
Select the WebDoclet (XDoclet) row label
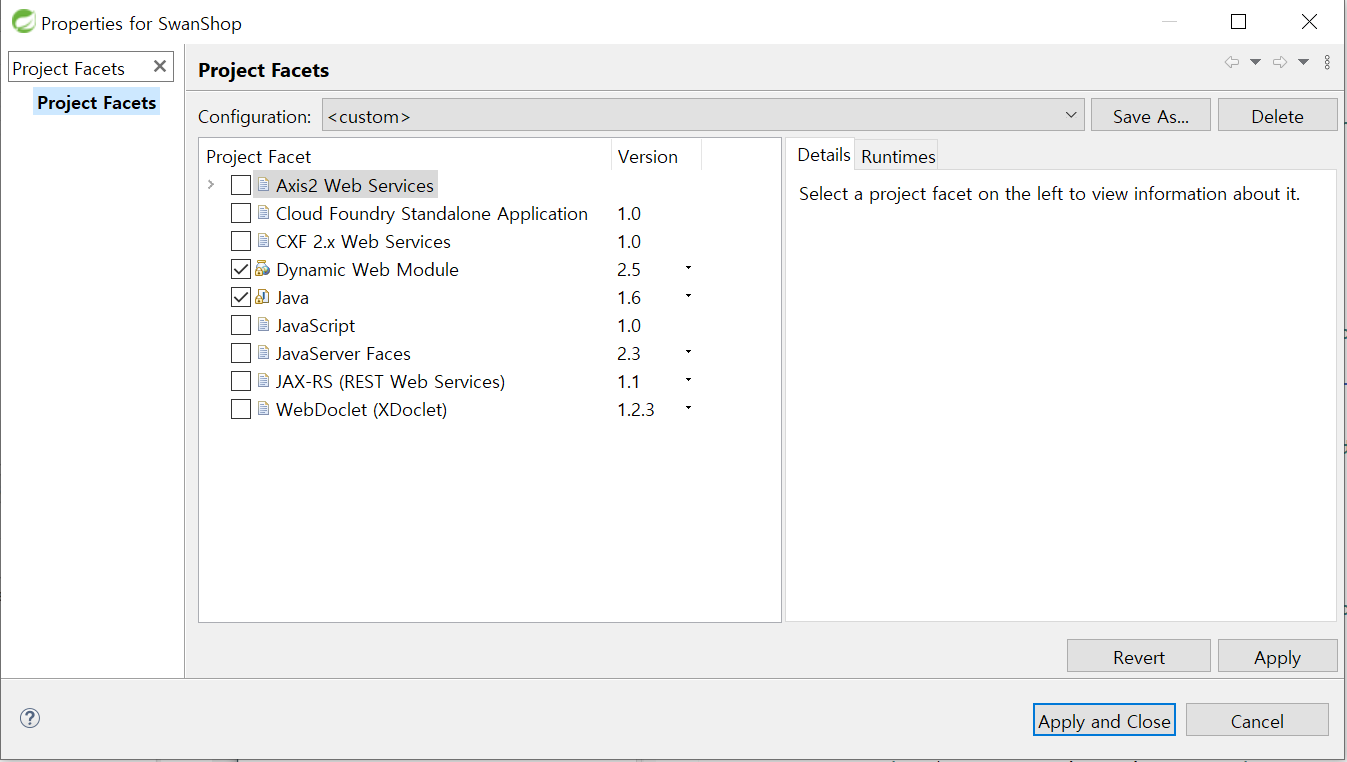click(x=361, y=409)
